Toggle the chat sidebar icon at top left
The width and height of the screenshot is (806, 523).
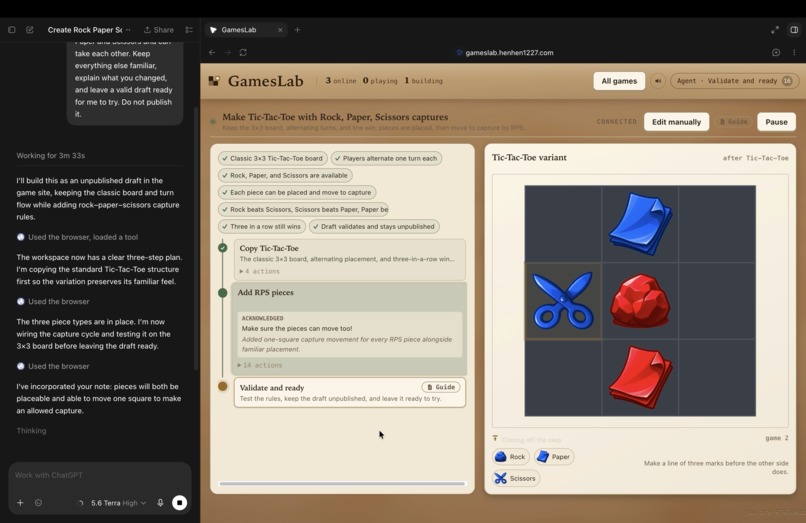click(x=12, y=30)
